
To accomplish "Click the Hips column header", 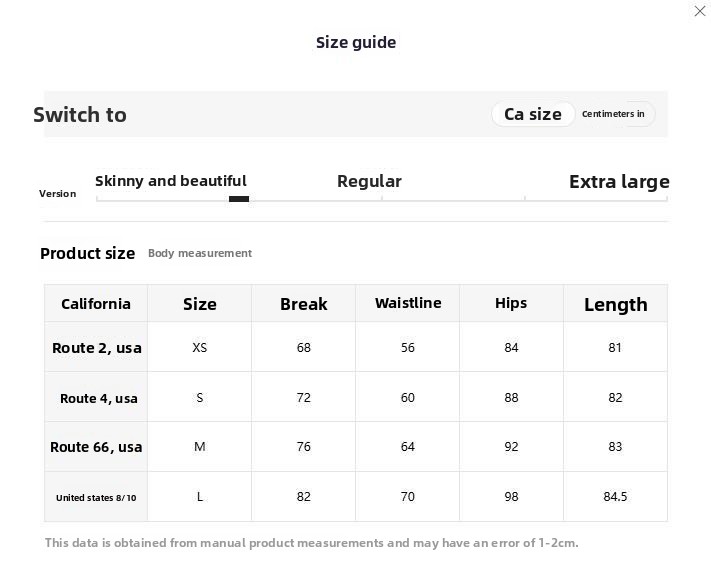I will (x=511, y=303).
